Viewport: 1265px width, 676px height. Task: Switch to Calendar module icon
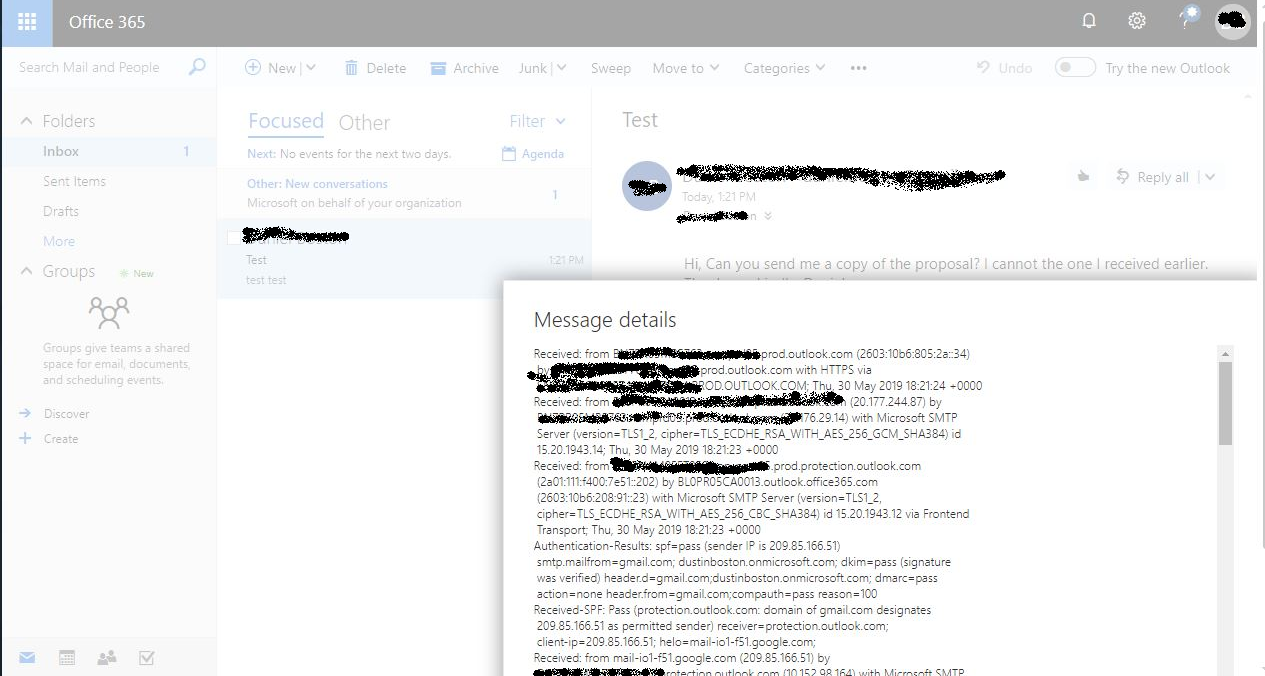pyautogui.click(x=67, y=657)
